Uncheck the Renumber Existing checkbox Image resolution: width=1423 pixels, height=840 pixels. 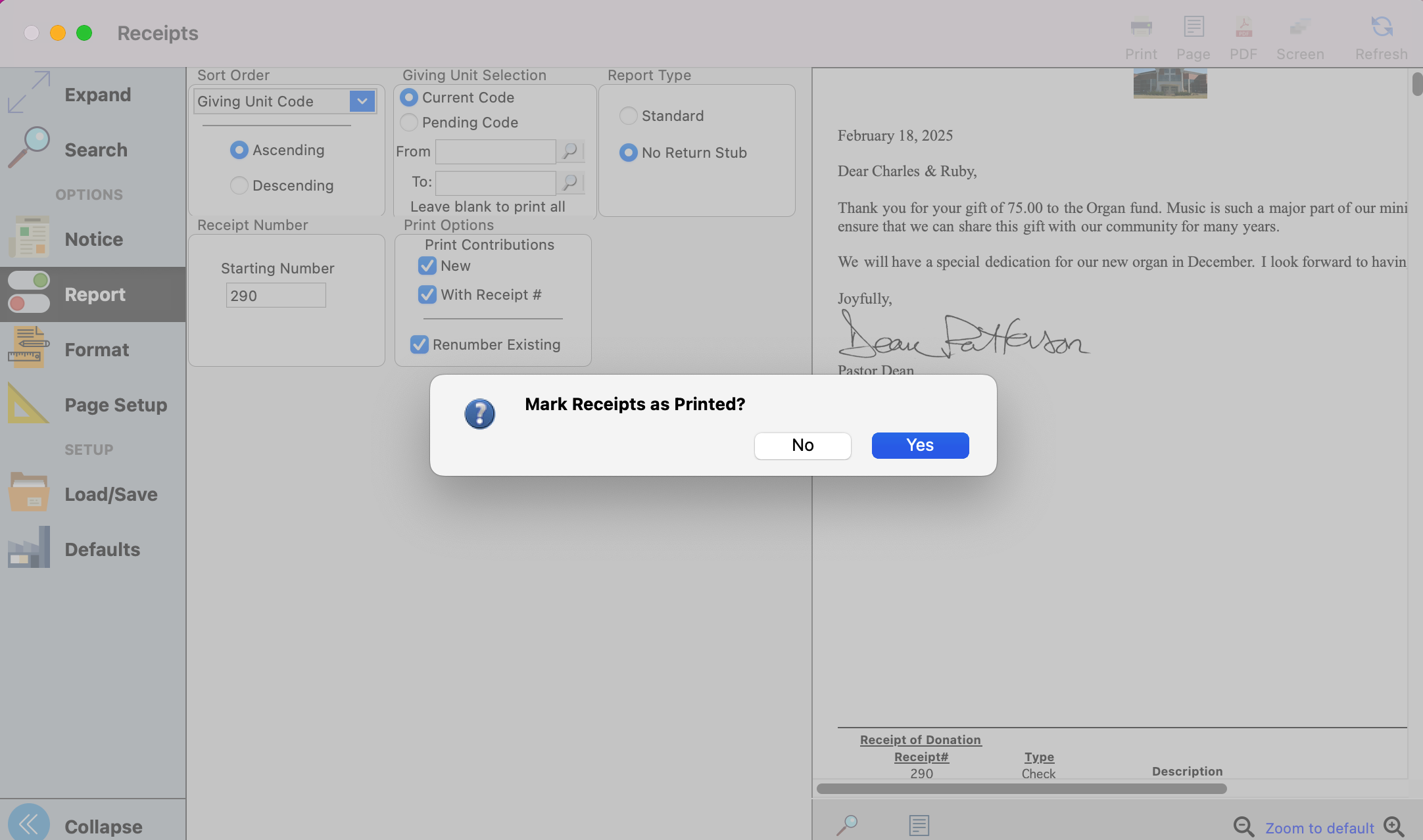[420, 344]
